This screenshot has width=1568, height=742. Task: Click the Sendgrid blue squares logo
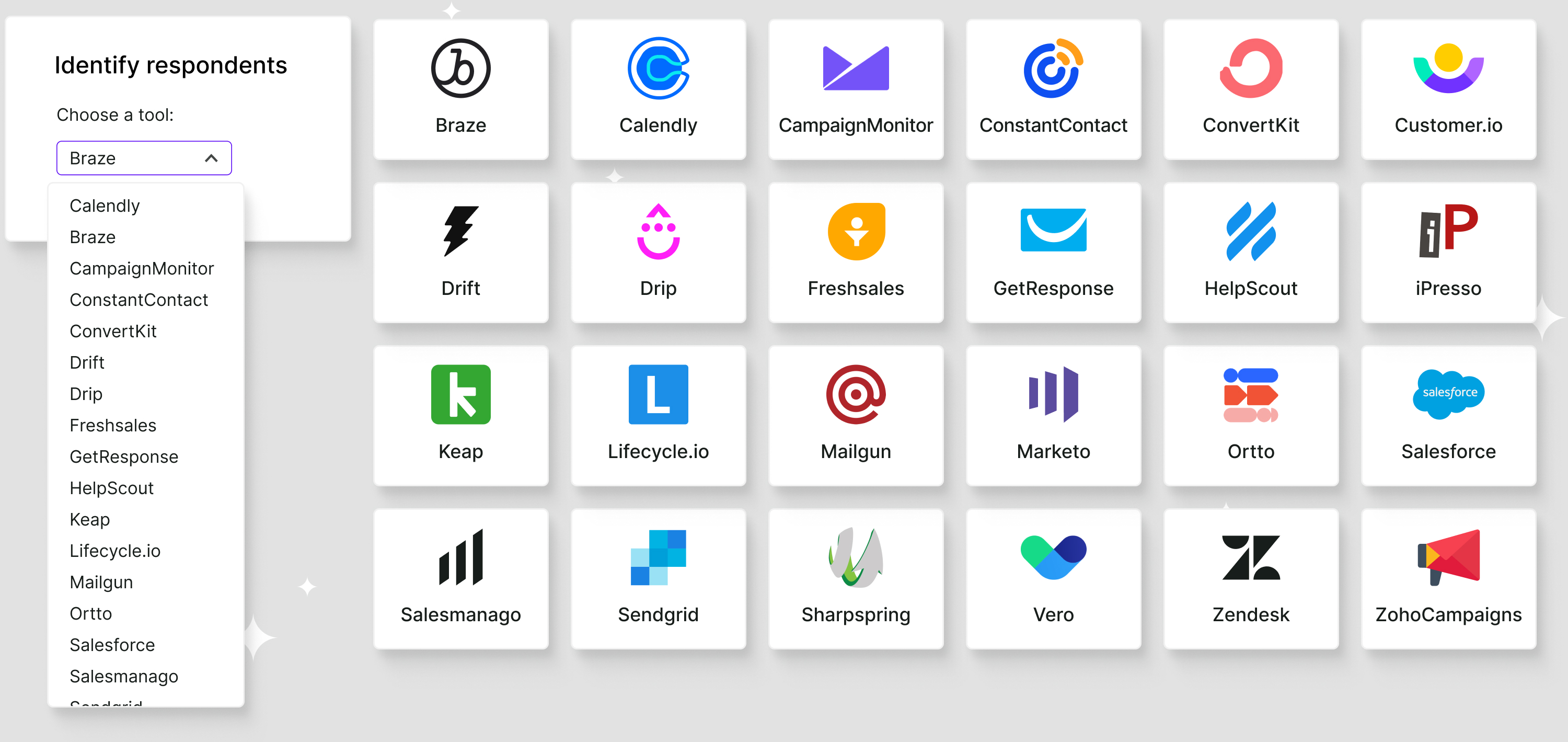[x=658, y=557]
